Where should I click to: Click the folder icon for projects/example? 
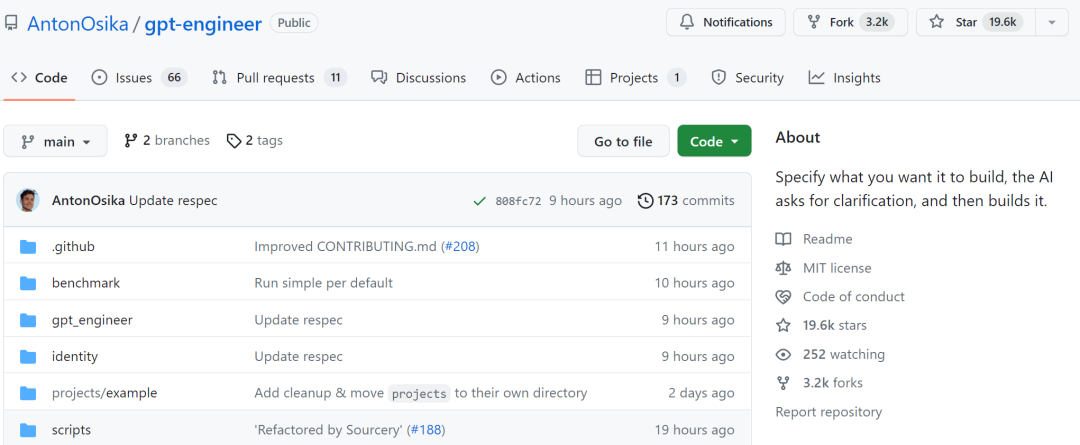(x=28, y=393)
